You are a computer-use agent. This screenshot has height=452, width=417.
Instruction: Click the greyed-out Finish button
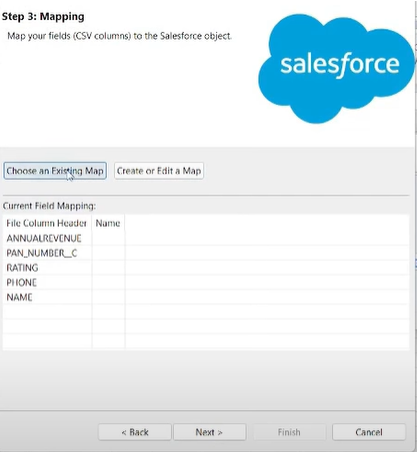click(x=289, y=432)
